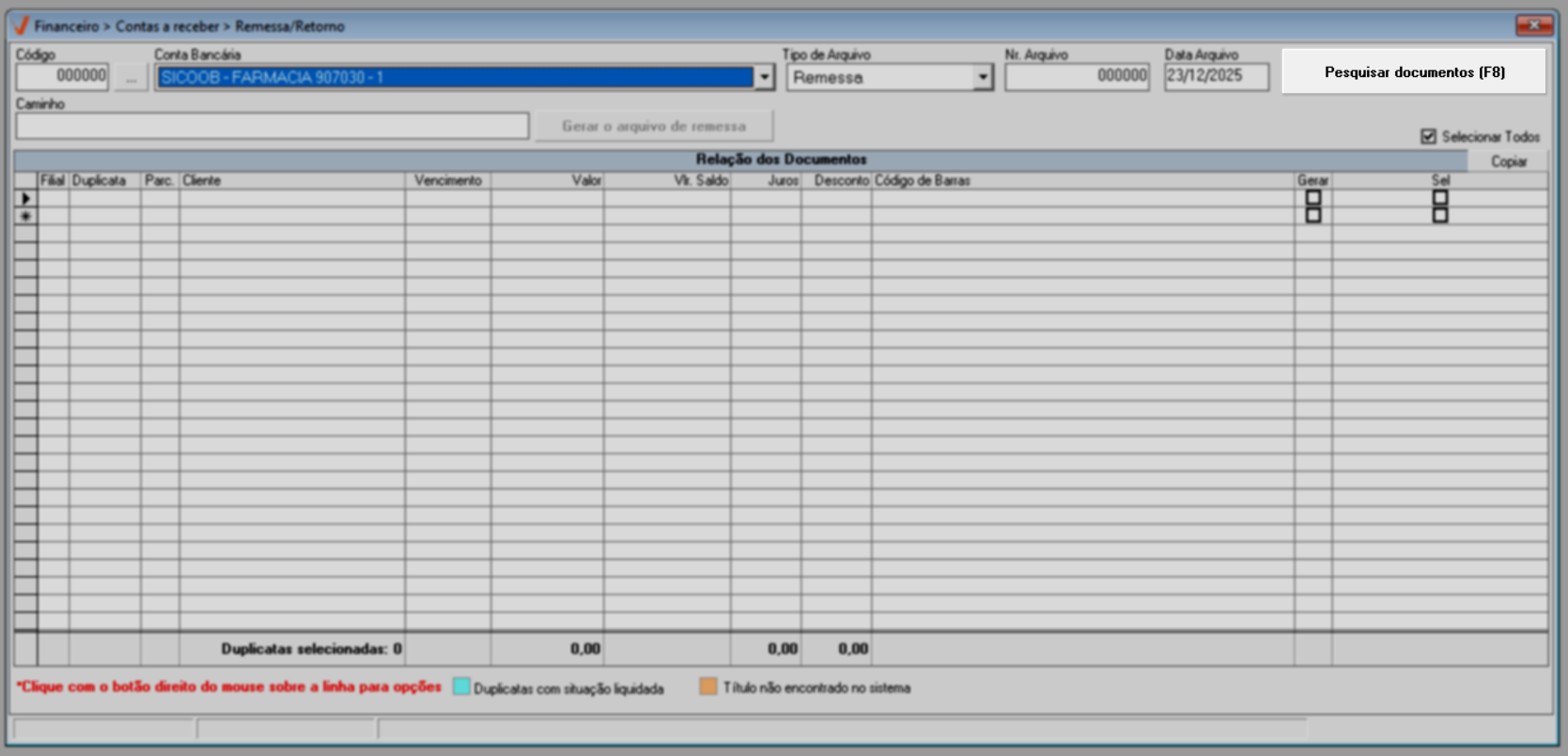The height and width of the screenshot is (756, 1568).
Task: Tick the Gerar checkbox on the asterisk row
Action: 1313,216
